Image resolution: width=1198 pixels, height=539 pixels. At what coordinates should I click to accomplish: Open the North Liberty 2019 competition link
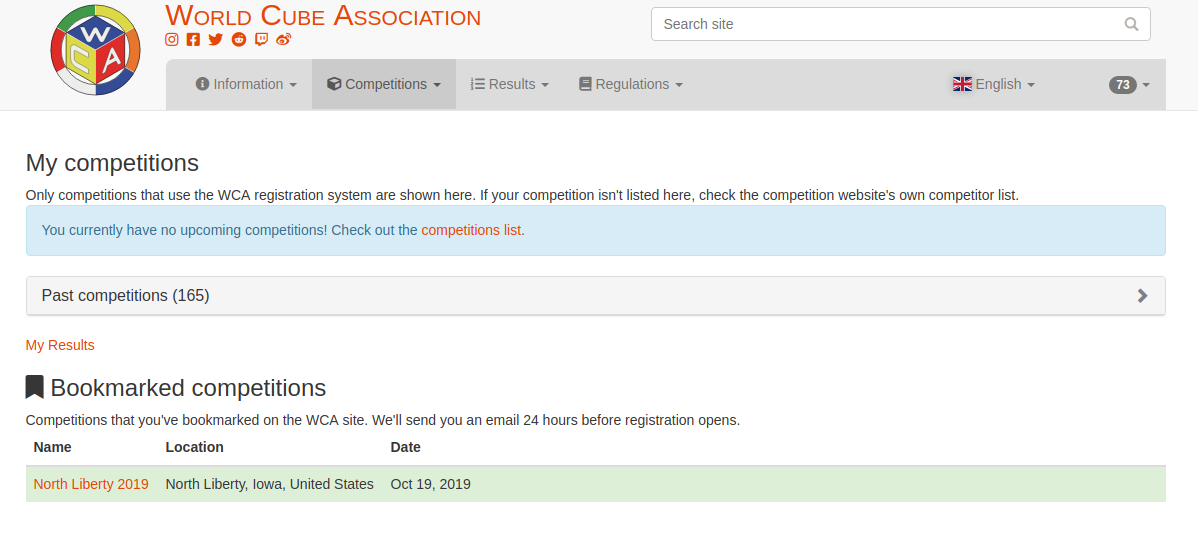(91, 484)
